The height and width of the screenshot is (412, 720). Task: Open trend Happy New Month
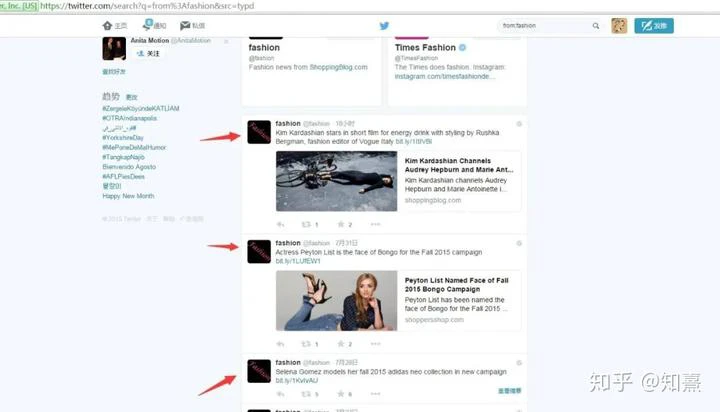click(x=128, y=196)
